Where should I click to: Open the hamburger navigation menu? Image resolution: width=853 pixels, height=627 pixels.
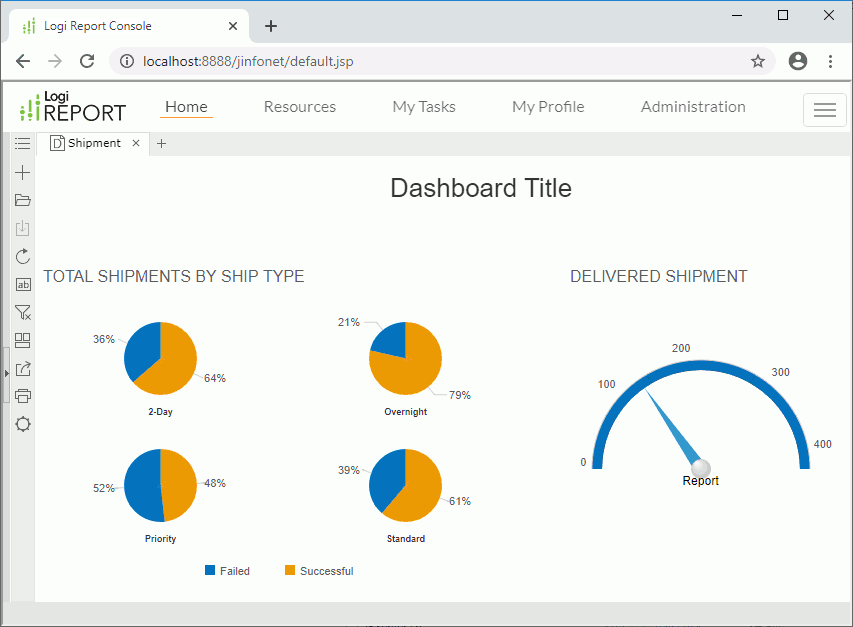click(824, 110)
